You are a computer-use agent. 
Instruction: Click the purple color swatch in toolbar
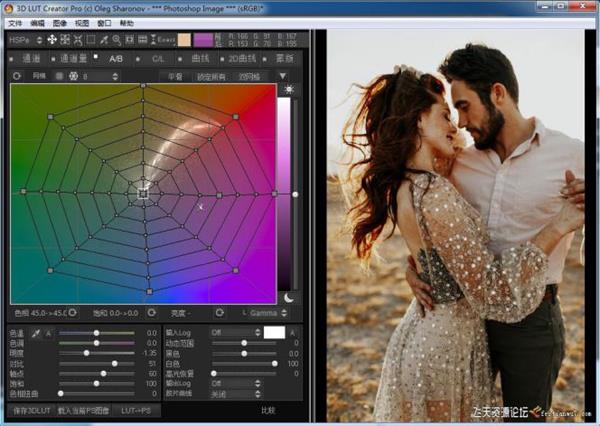pos(204,40)
